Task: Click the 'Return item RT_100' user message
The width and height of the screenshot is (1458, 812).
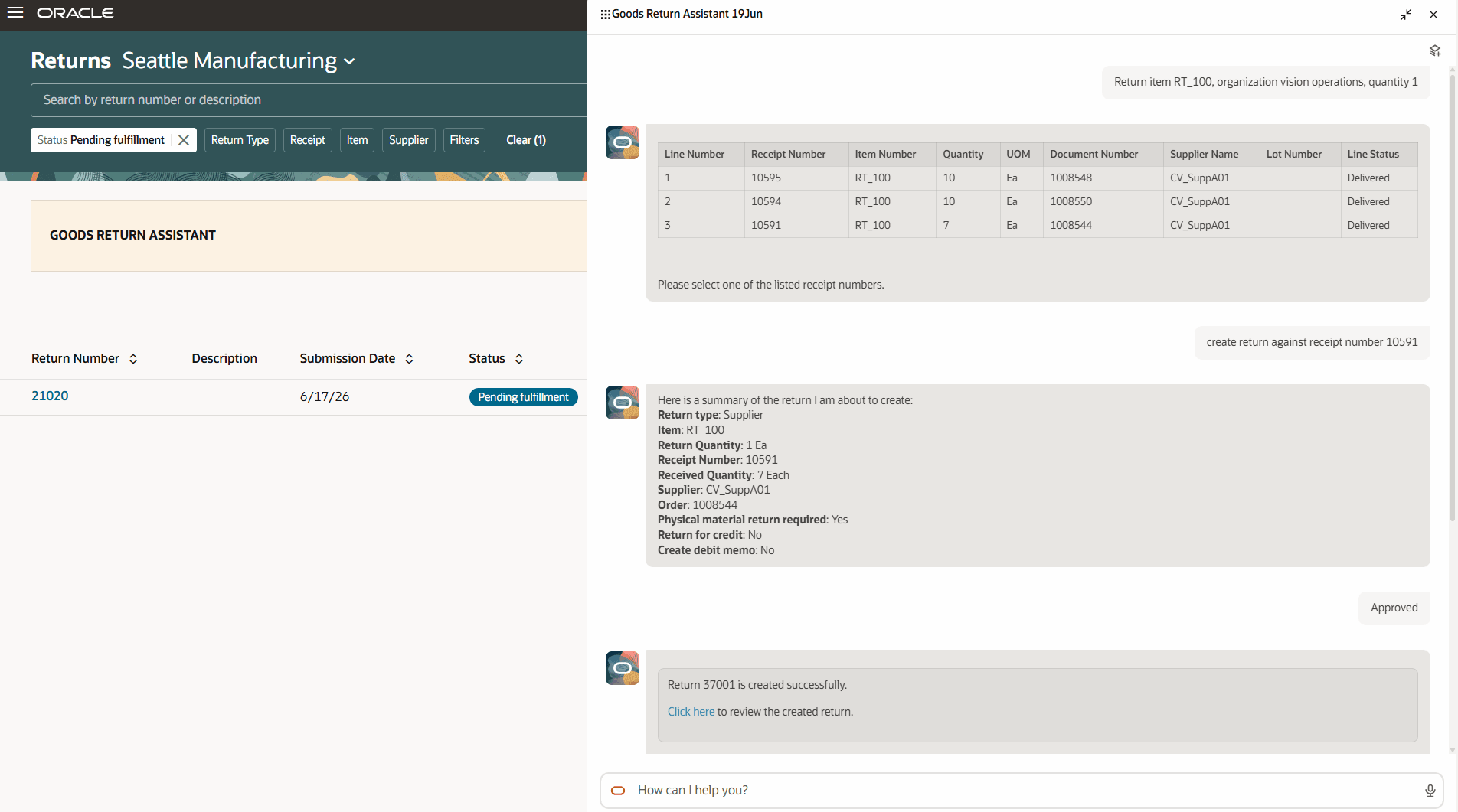Action: tap(1266, 83)
